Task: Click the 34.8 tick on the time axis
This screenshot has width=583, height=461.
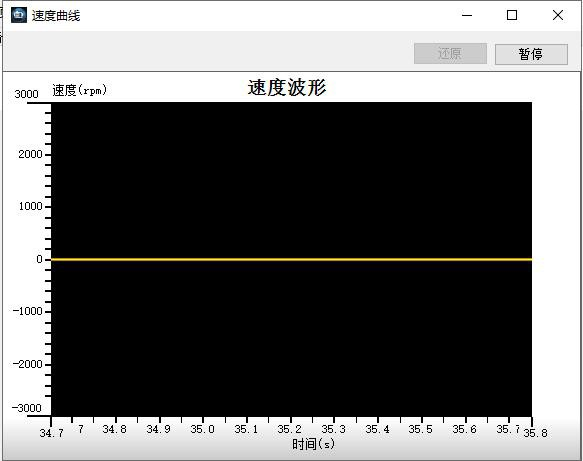Action: point(115,429)
